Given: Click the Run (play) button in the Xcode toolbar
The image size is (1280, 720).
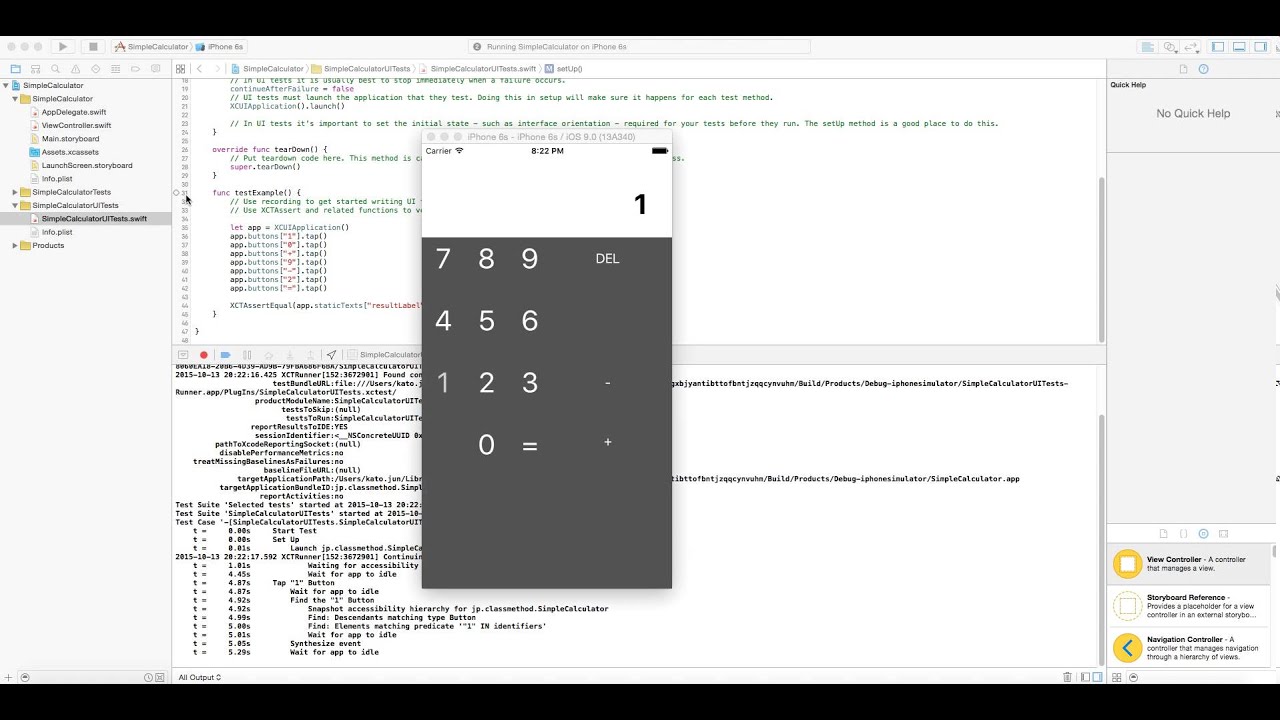Looking at the screenshot, I should coord(62,47).
